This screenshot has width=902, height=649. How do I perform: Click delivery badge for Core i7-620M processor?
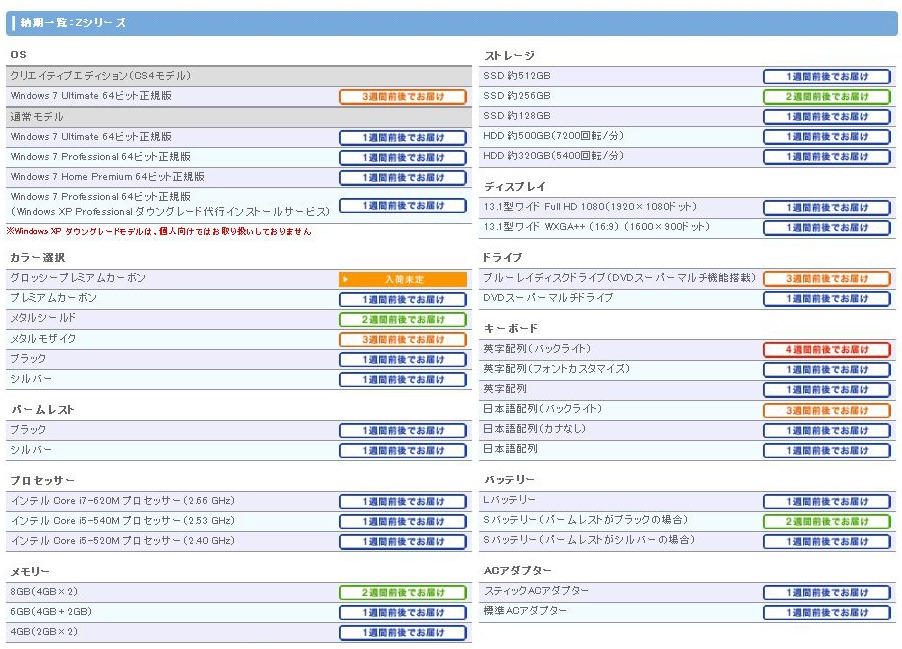pos(403,502)
